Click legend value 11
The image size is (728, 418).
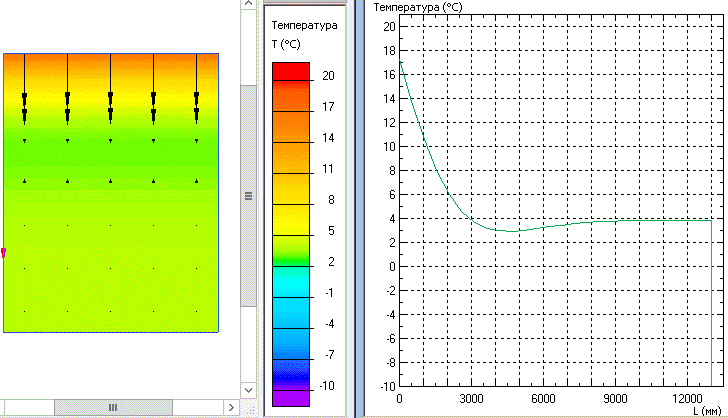(x=328, y=169)
